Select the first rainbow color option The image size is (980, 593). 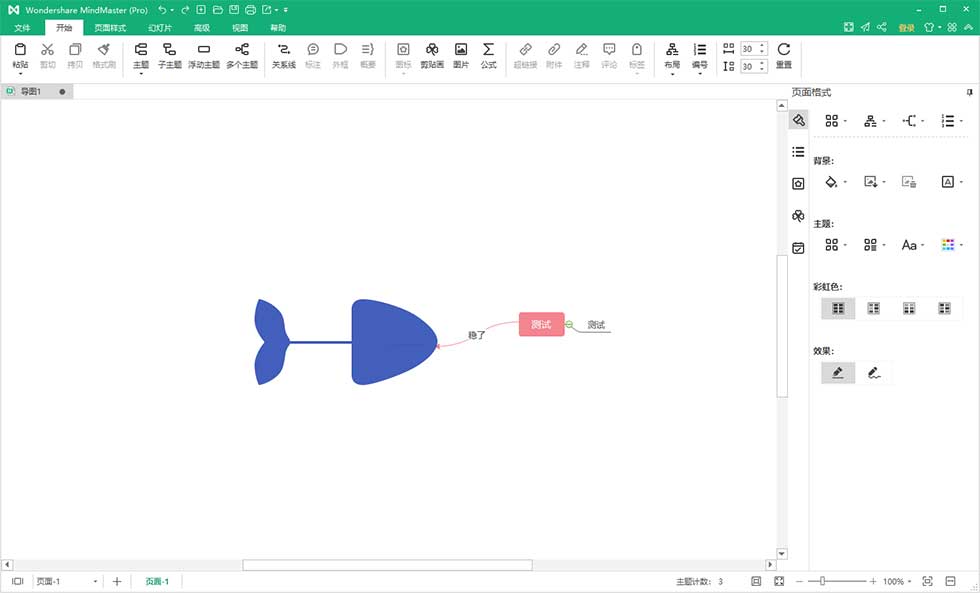(x=838, y=308)
